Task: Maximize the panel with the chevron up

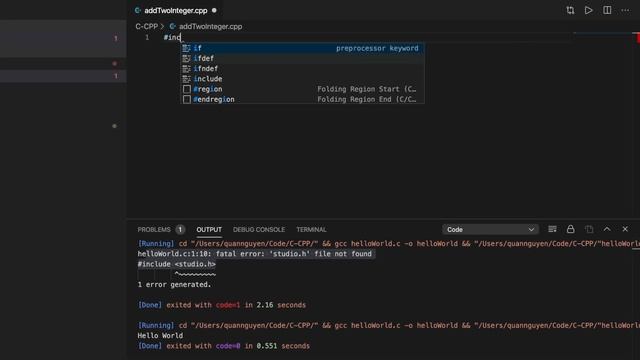Action: pos(607,229)
